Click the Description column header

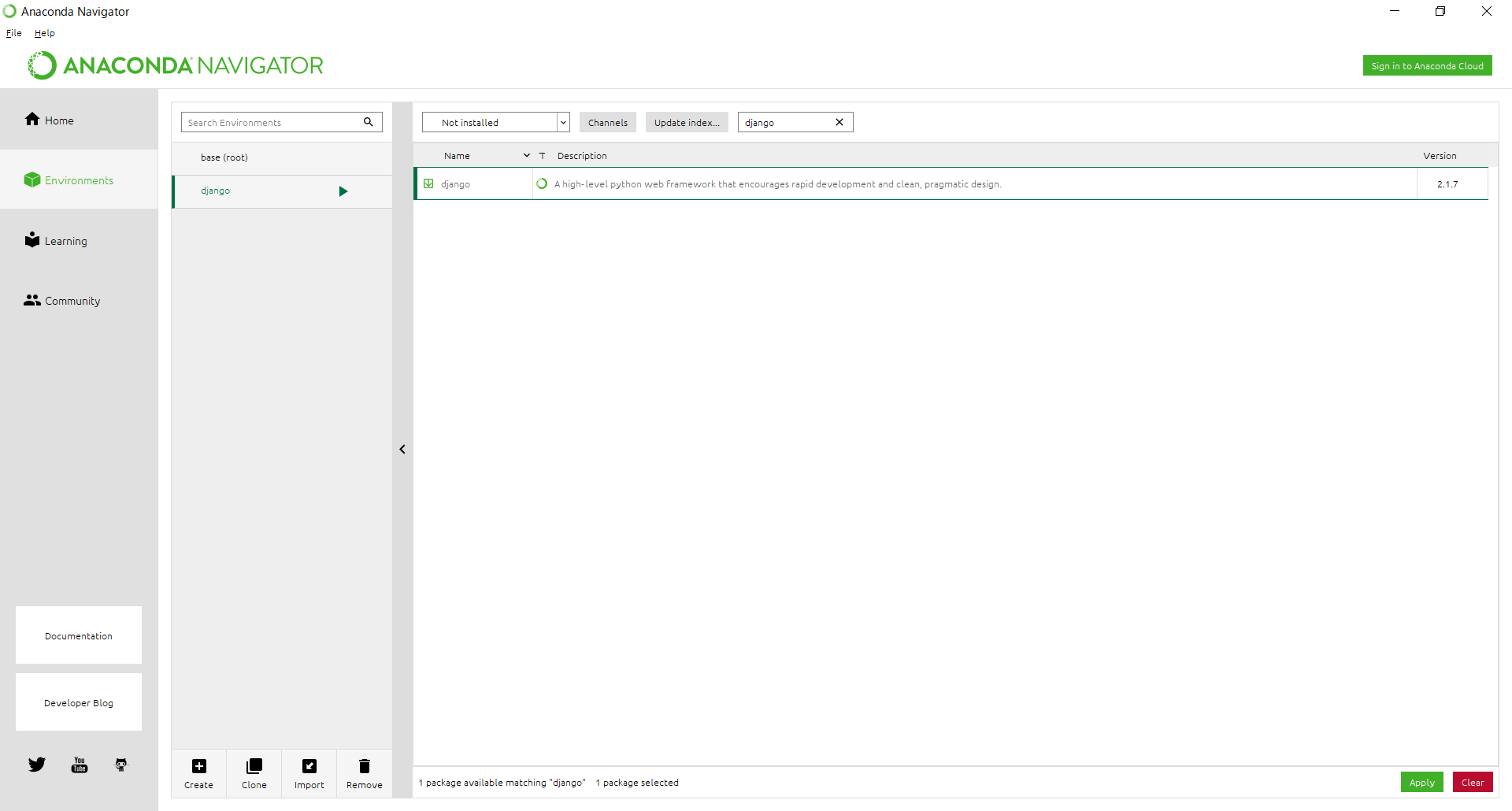pos(582,156)
